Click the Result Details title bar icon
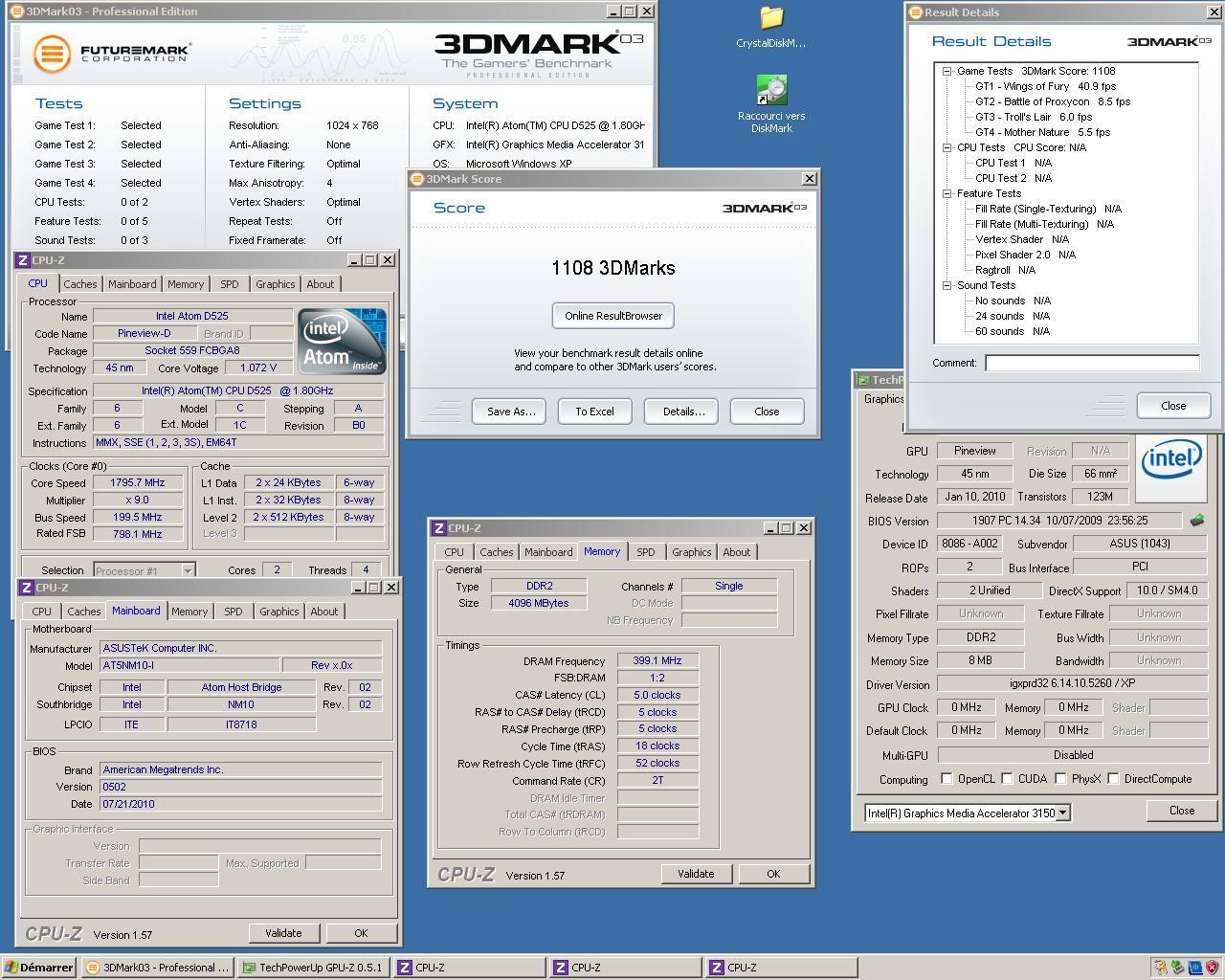The width and height of the screenshot is (1225, 980). pos(915,12)
